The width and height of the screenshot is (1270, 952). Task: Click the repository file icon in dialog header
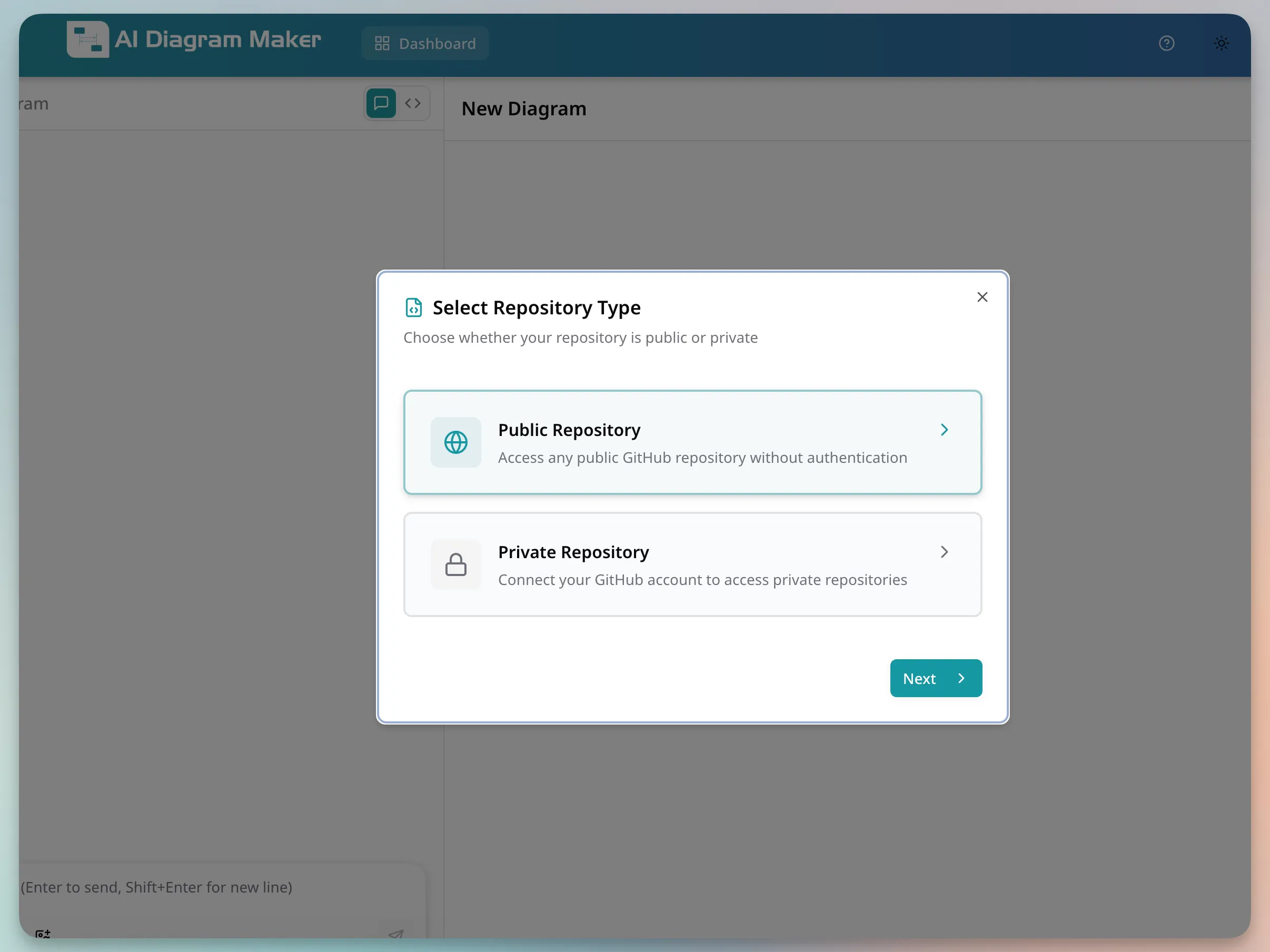tap(413, 307)
